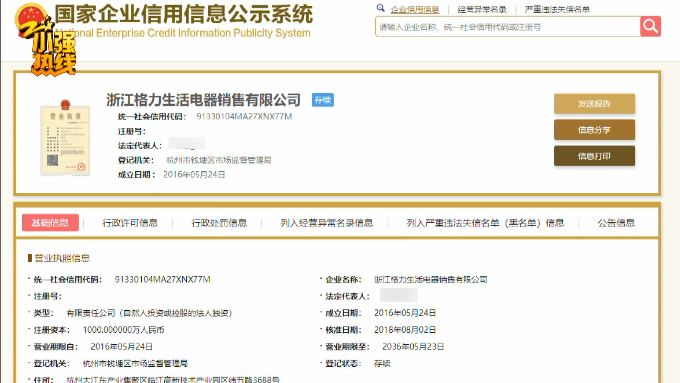
Task: Click the 登记状态 value 存续
Action: [382, 363]
